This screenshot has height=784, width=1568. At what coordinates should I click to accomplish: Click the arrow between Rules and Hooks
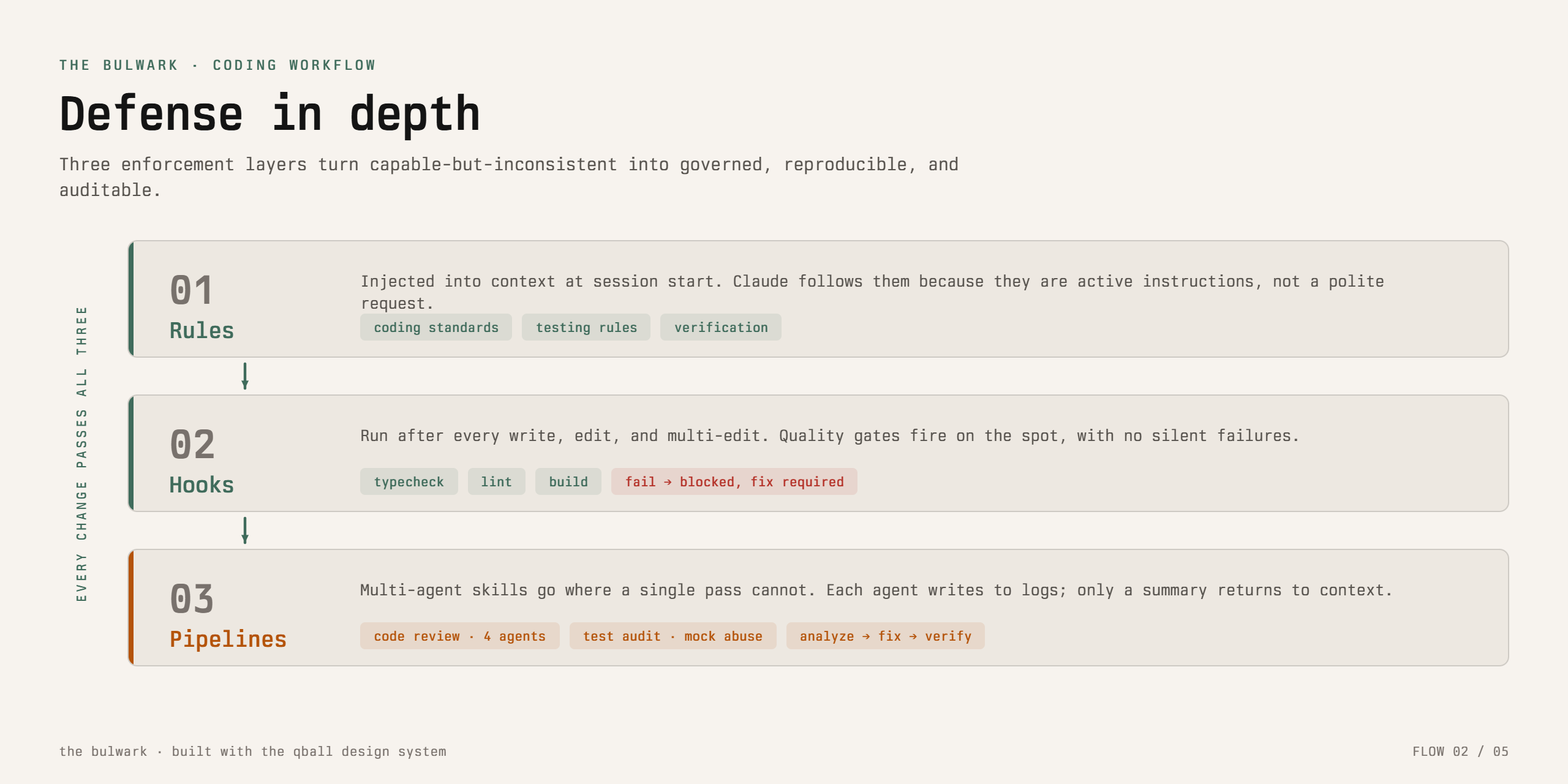click(245, 376)
